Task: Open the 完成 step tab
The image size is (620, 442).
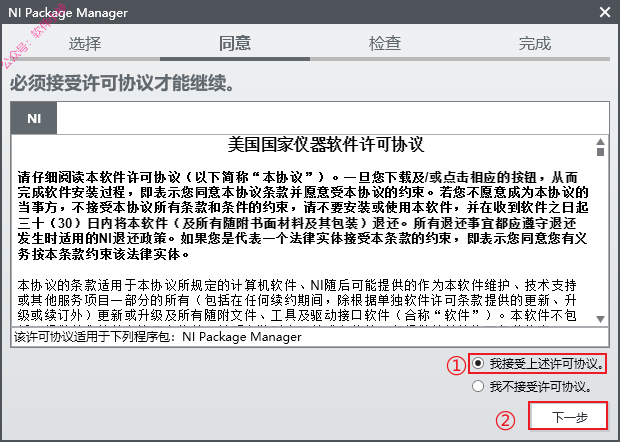Action: 535,44
